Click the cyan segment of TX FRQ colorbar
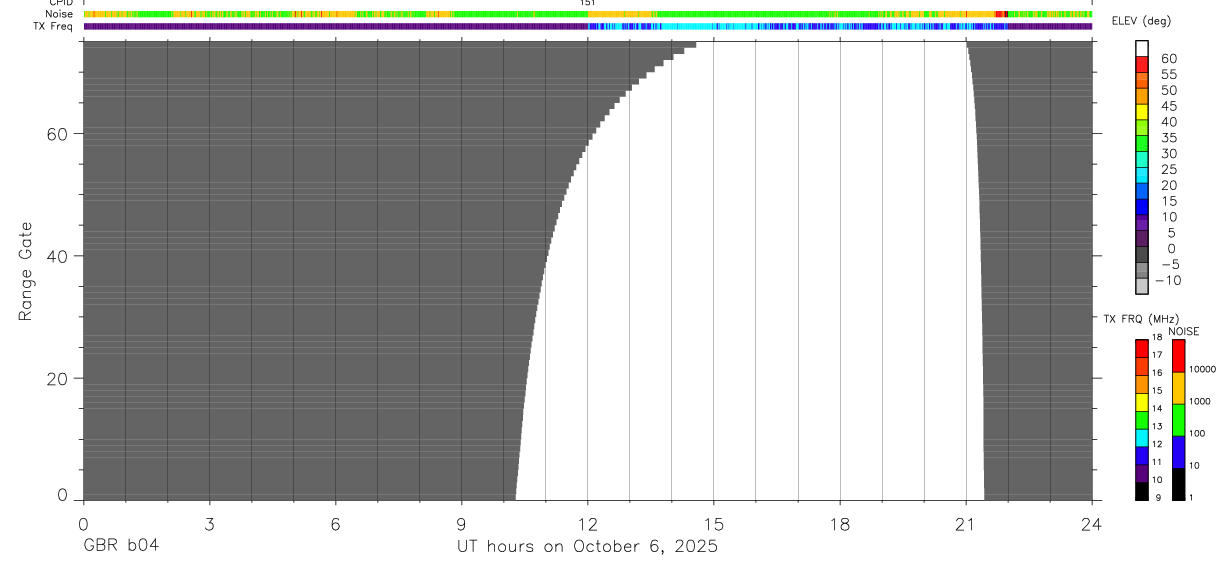The image size is (1228, 567). (x=1142, y=438)
